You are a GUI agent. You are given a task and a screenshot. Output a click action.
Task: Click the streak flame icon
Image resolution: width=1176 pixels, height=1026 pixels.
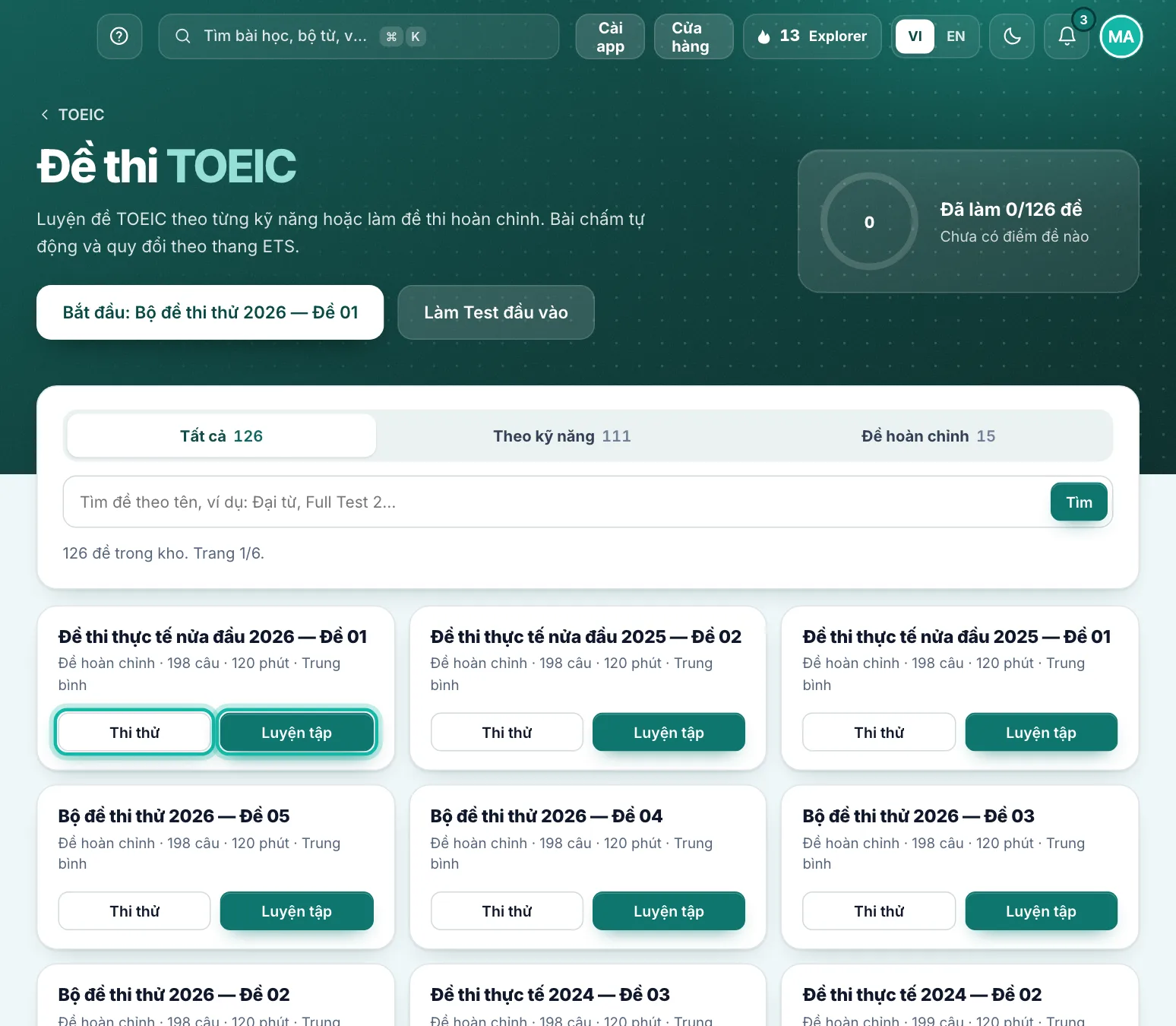764,36
